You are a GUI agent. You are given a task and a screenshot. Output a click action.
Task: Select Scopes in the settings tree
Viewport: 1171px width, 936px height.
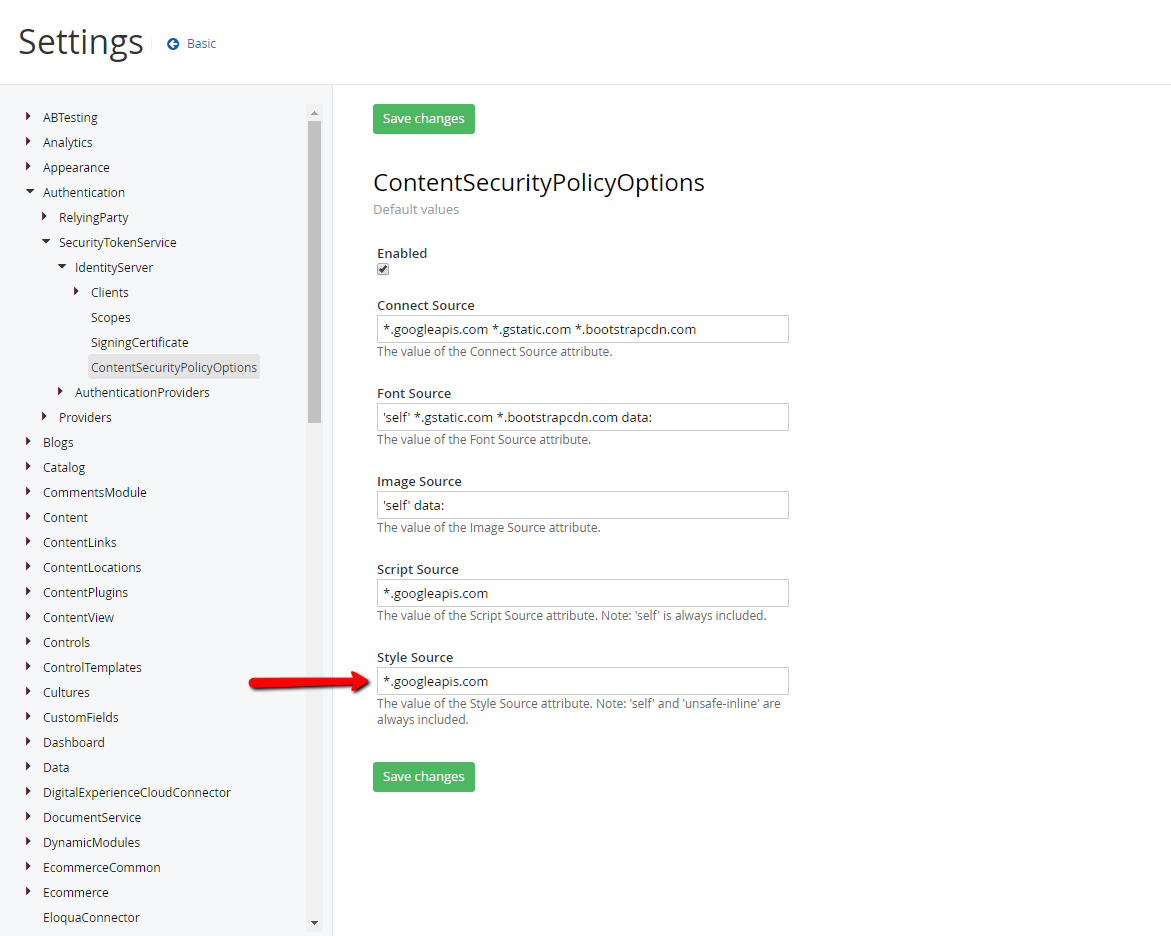(x=111, y=317)
